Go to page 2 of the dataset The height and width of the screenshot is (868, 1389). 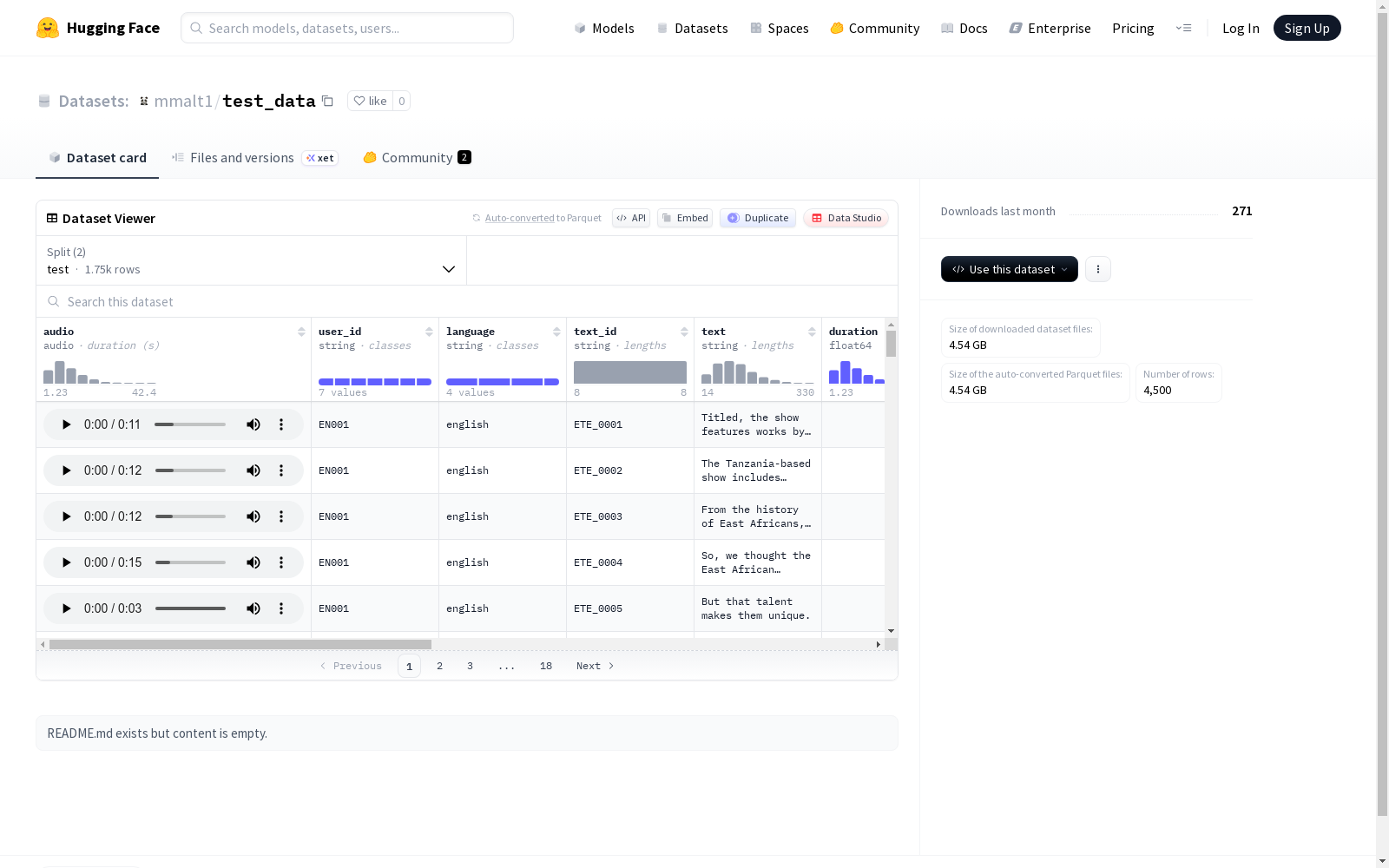pyautogui.click(x=439, y=666)
